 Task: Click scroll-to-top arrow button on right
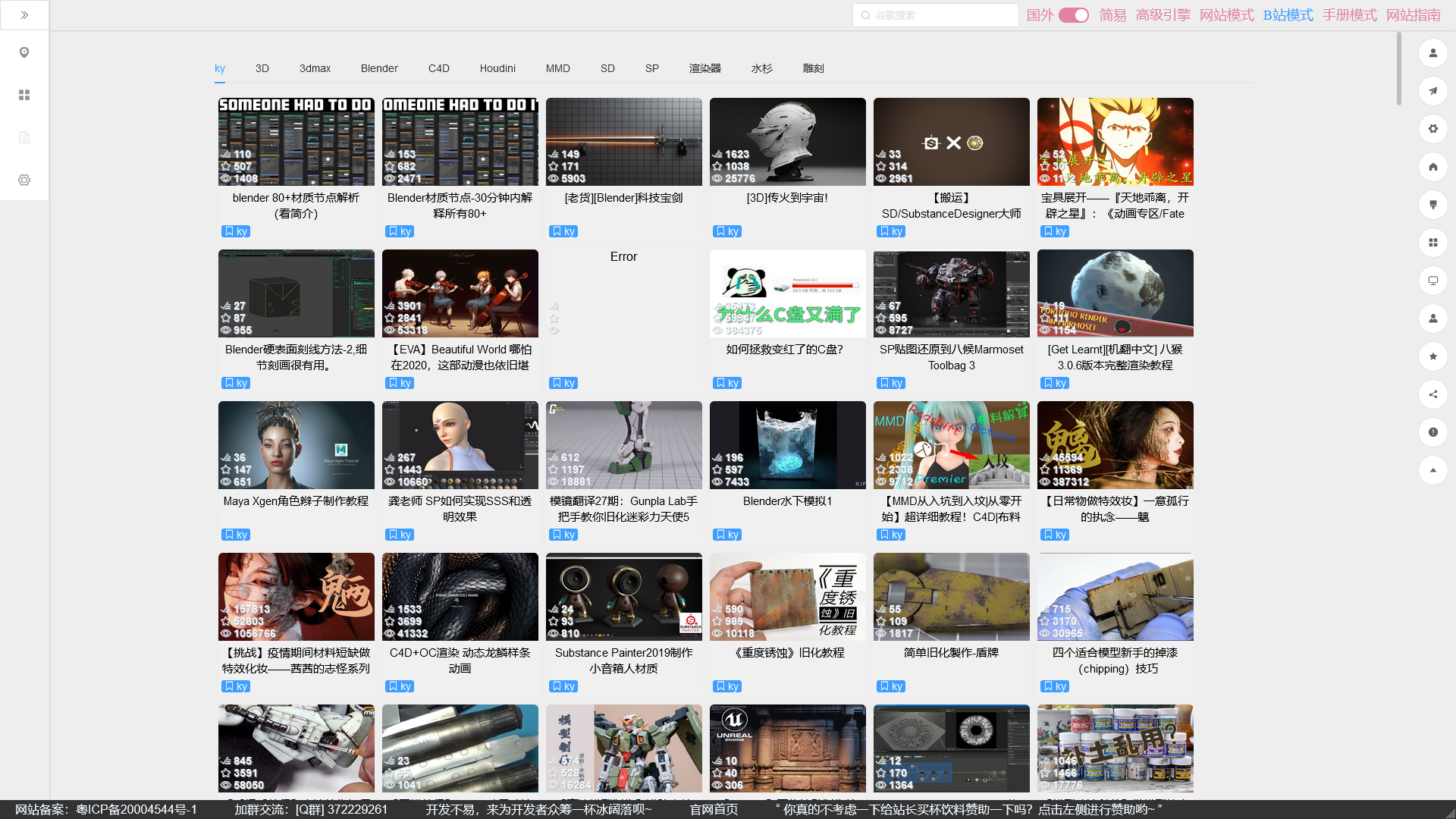click(x=1432, y=470)
